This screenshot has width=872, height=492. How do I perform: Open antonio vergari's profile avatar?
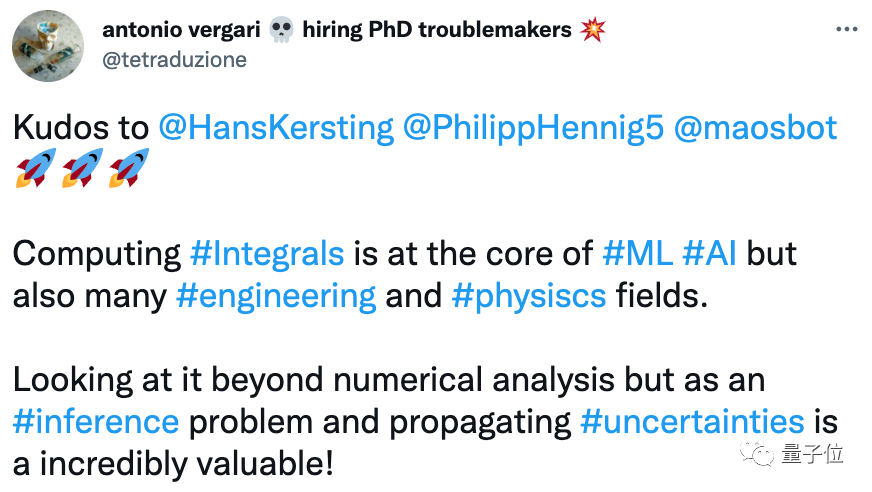point(48,45)
